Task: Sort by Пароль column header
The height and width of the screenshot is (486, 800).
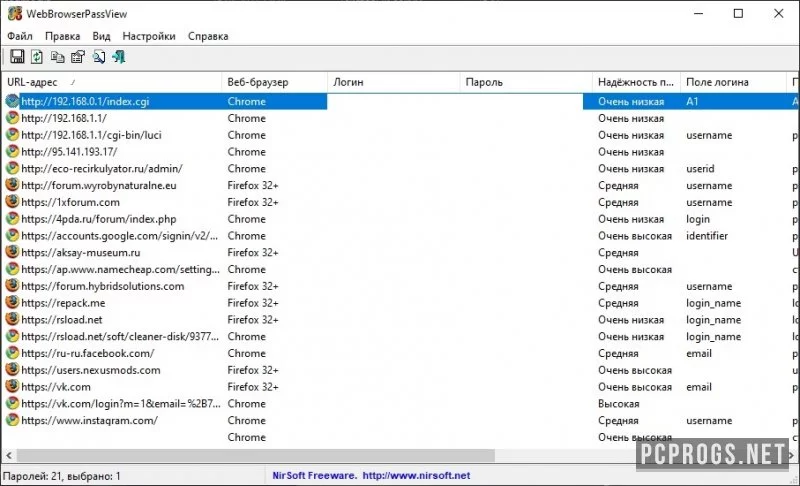Action: tap(526, 82)
